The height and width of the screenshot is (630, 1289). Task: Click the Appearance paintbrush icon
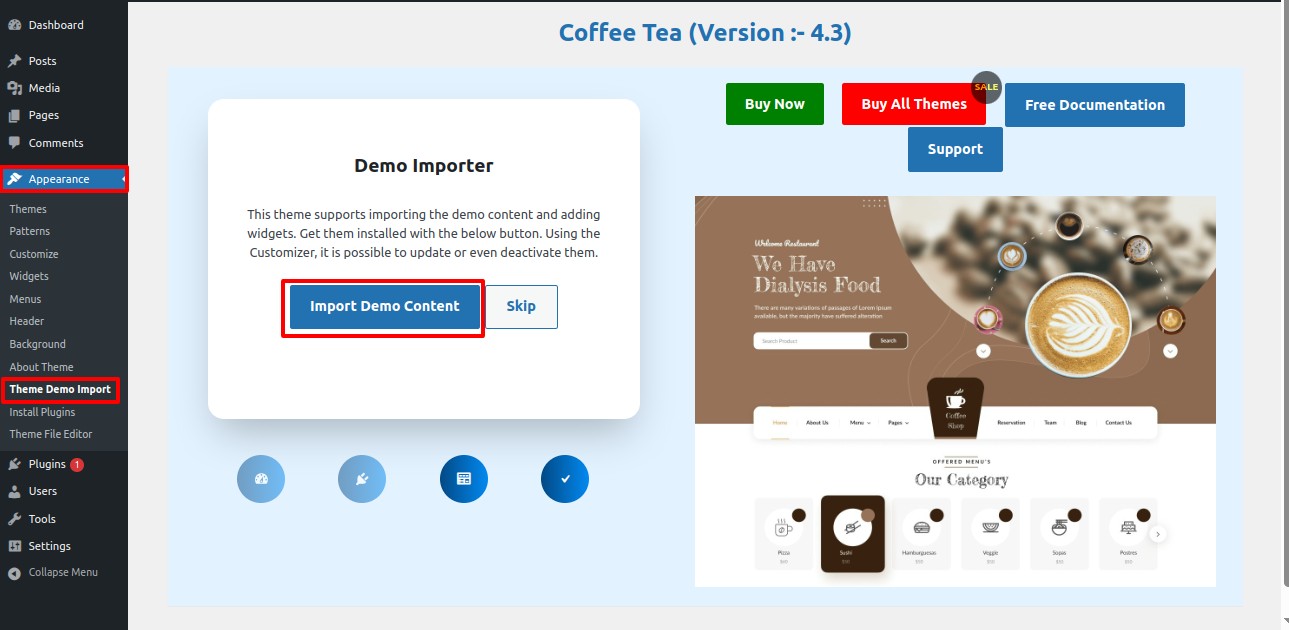click(15, 179)
